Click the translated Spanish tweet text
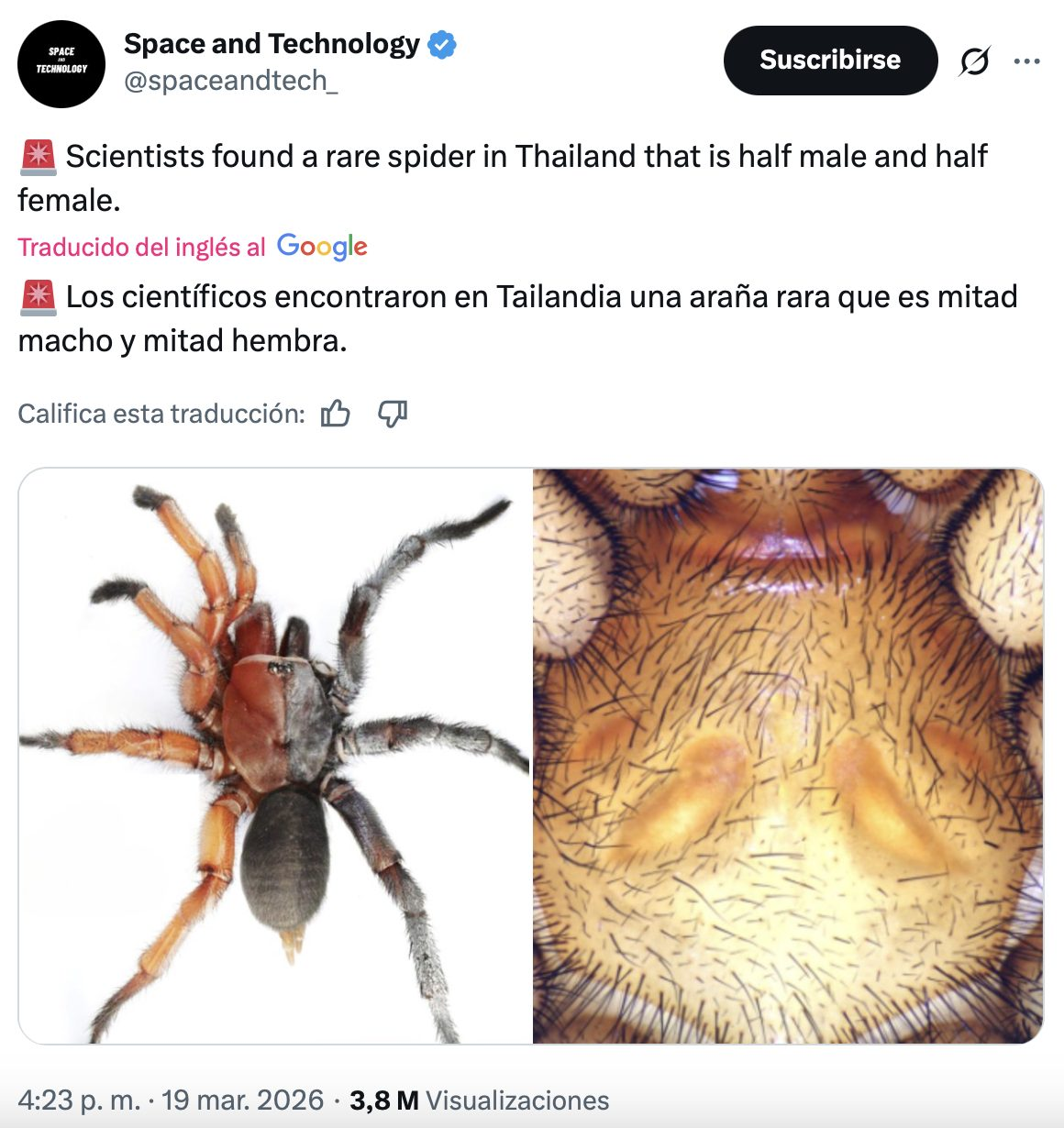This screenshot has width=1064, height=1128. (x=518, y=318)
